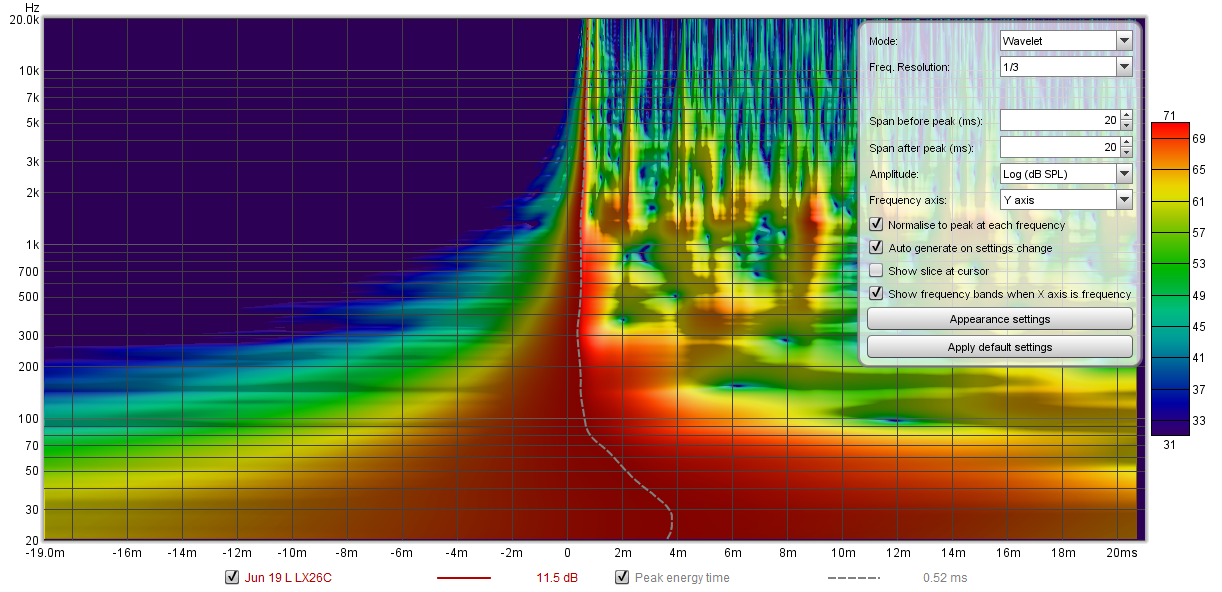Uncheck Normalise to peak at each frequency
This screenshot has width=1222, height=592.
pos(876,224)
